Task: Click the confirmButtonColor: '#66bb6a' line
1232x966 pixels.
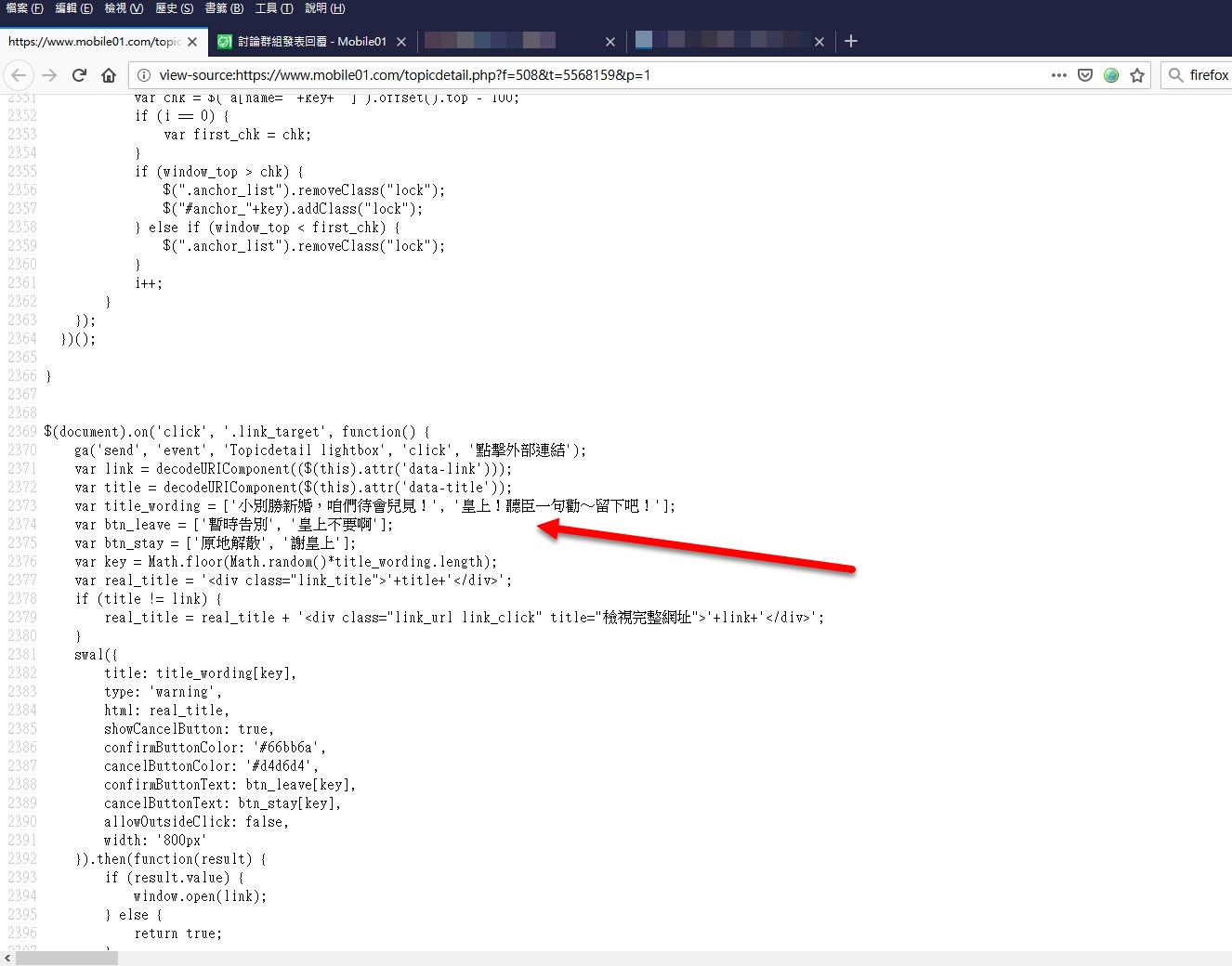Action: 215,748
